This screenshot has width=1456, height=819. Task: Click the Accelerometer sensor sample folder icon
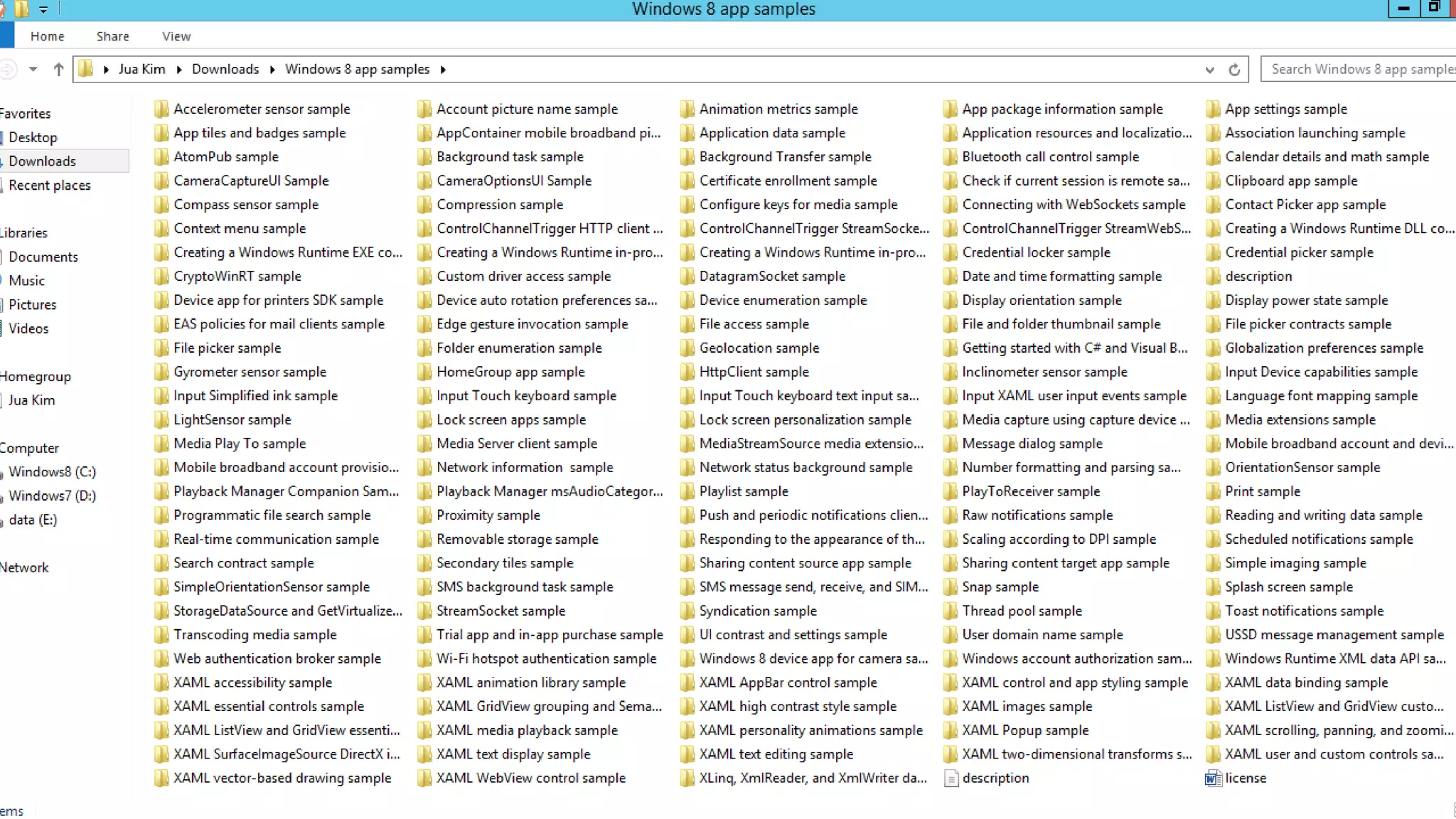click(x=162, y=109)
